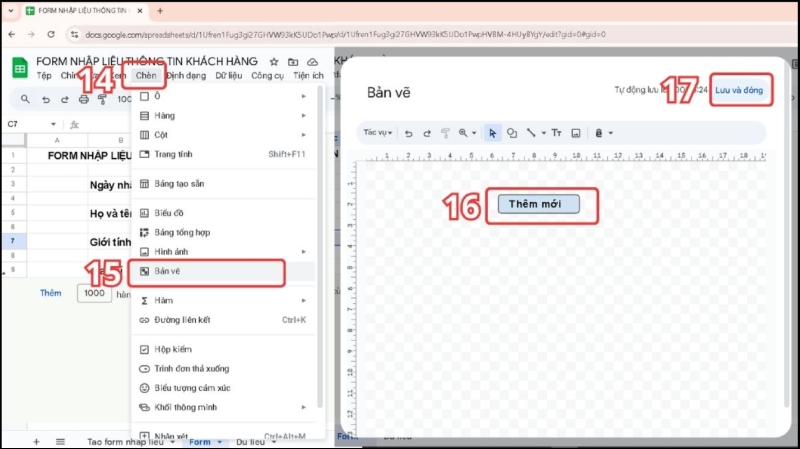Select the Text box tool
Screen dimensions: 800x449
[x=557, y=133]
